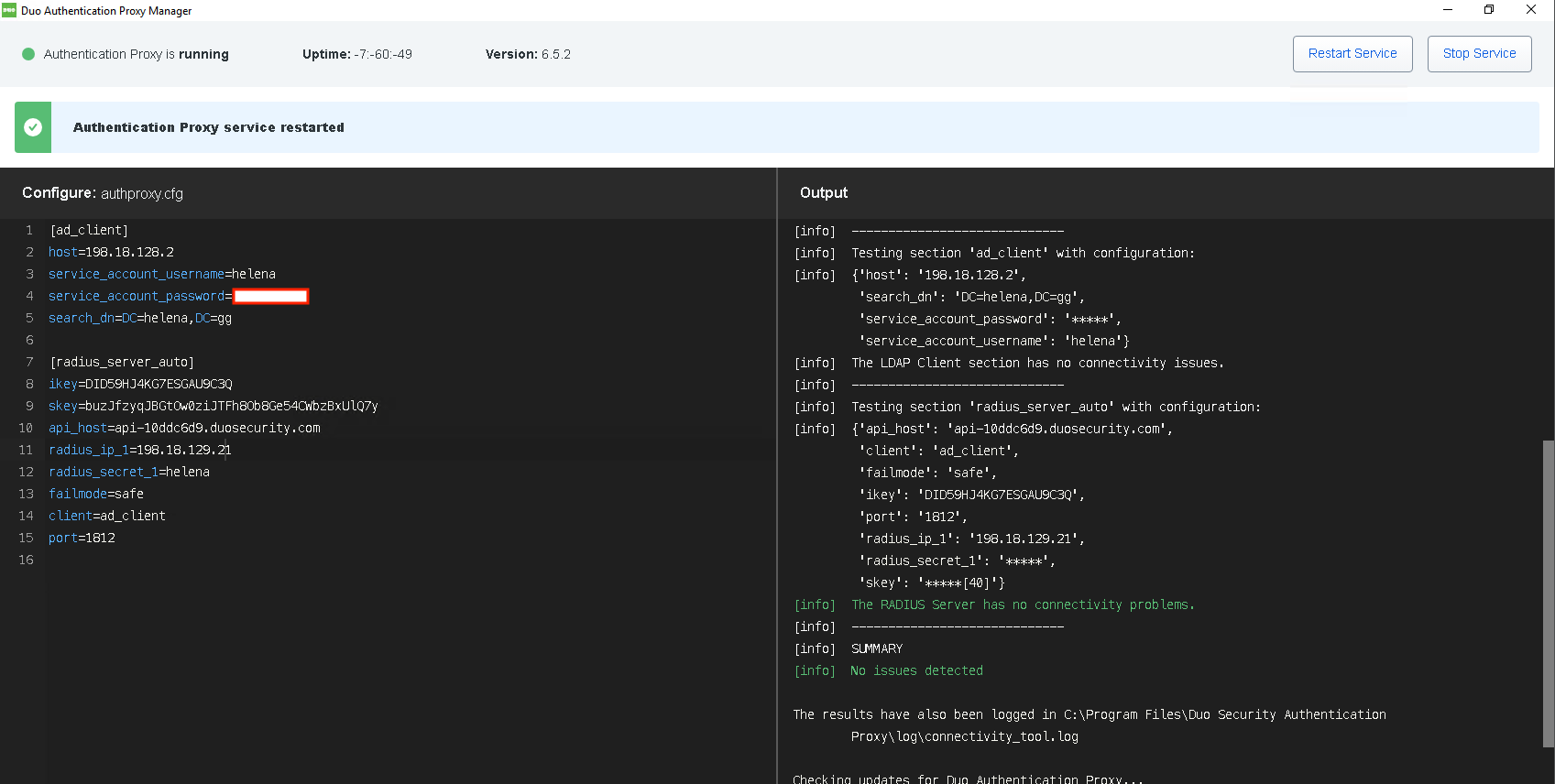Click the green running status dot
This screenshot has height=784, width=1555.
[x=28, y=54]
